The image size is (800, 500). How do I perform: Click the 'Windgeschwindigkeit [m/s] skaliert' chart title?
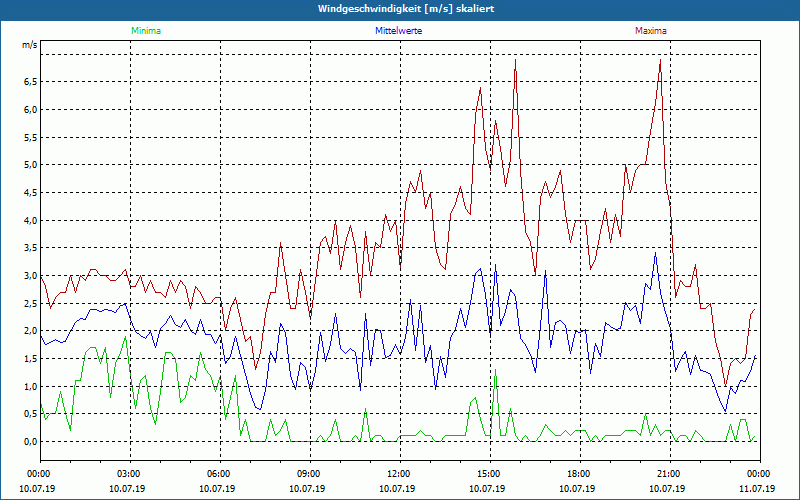point(406,9)
